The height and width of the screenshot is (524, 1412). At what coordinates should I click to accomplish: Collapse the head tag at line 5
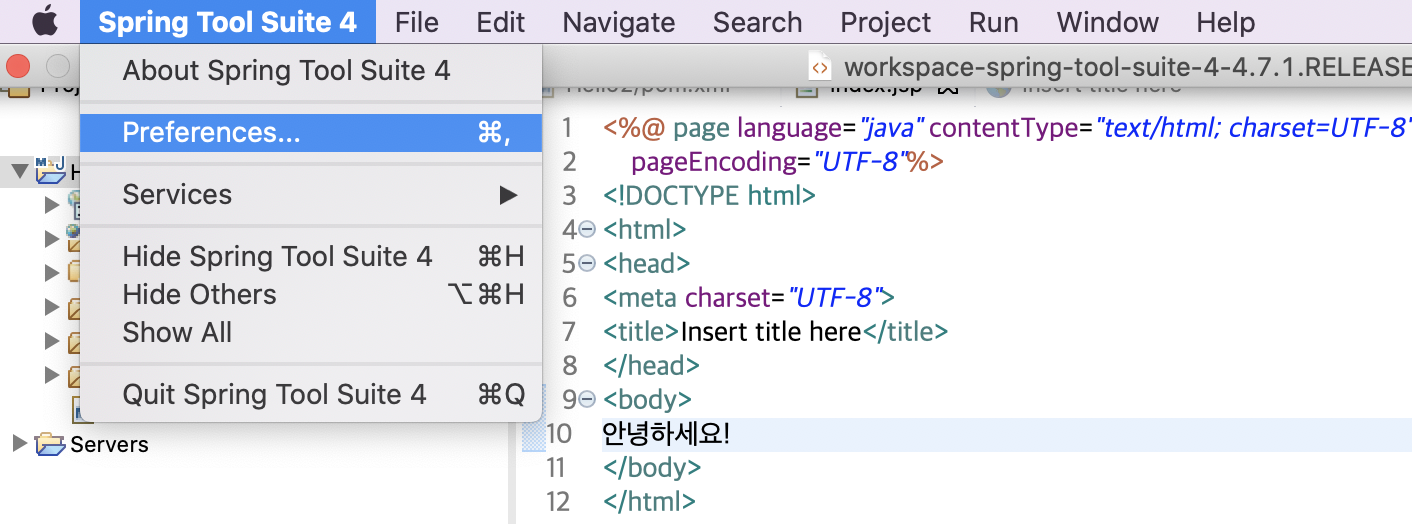click(x=587, y=263)
